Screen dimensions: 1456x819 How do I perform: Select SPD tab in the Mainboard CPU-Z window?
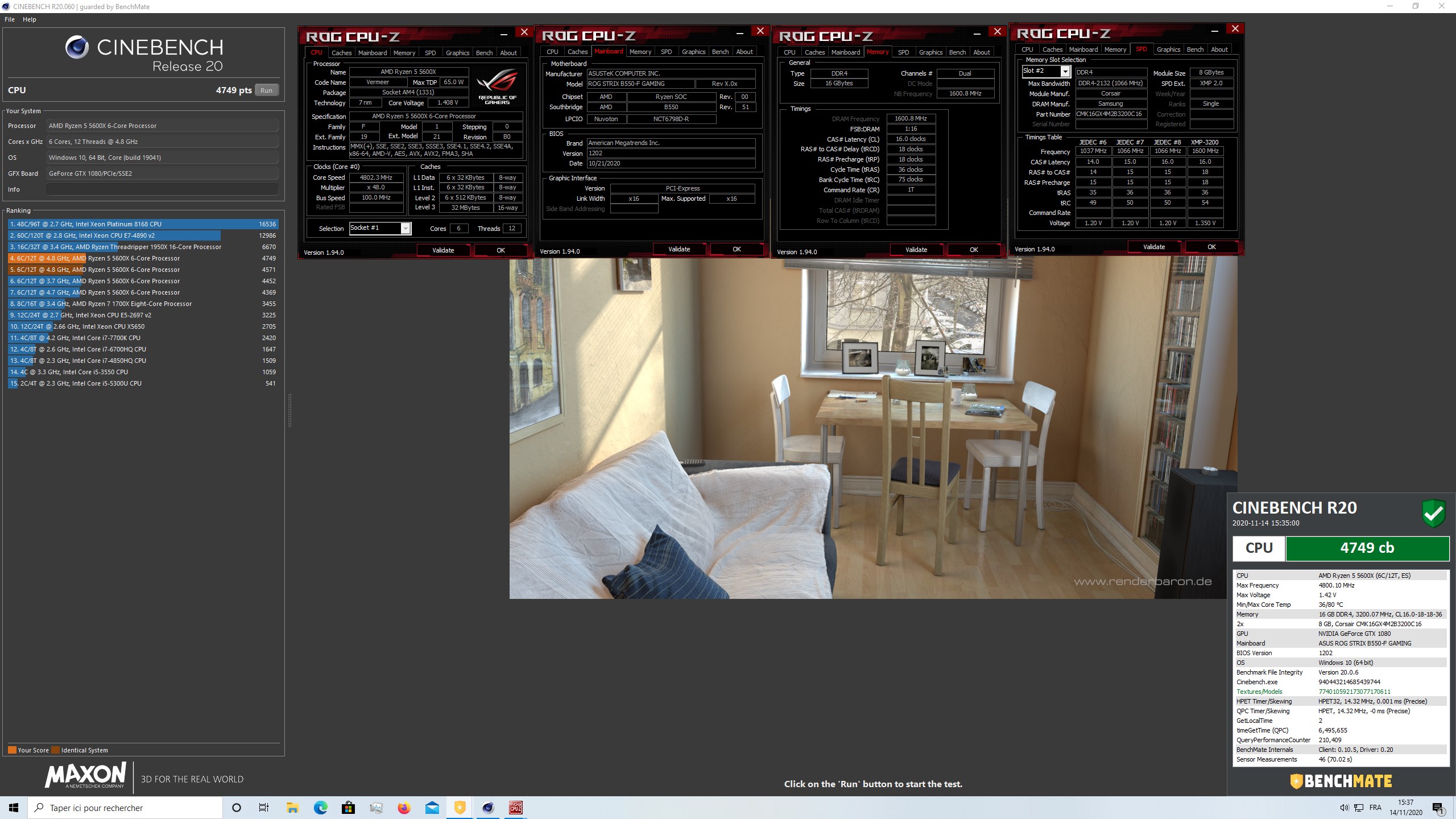tap(666, 52)
